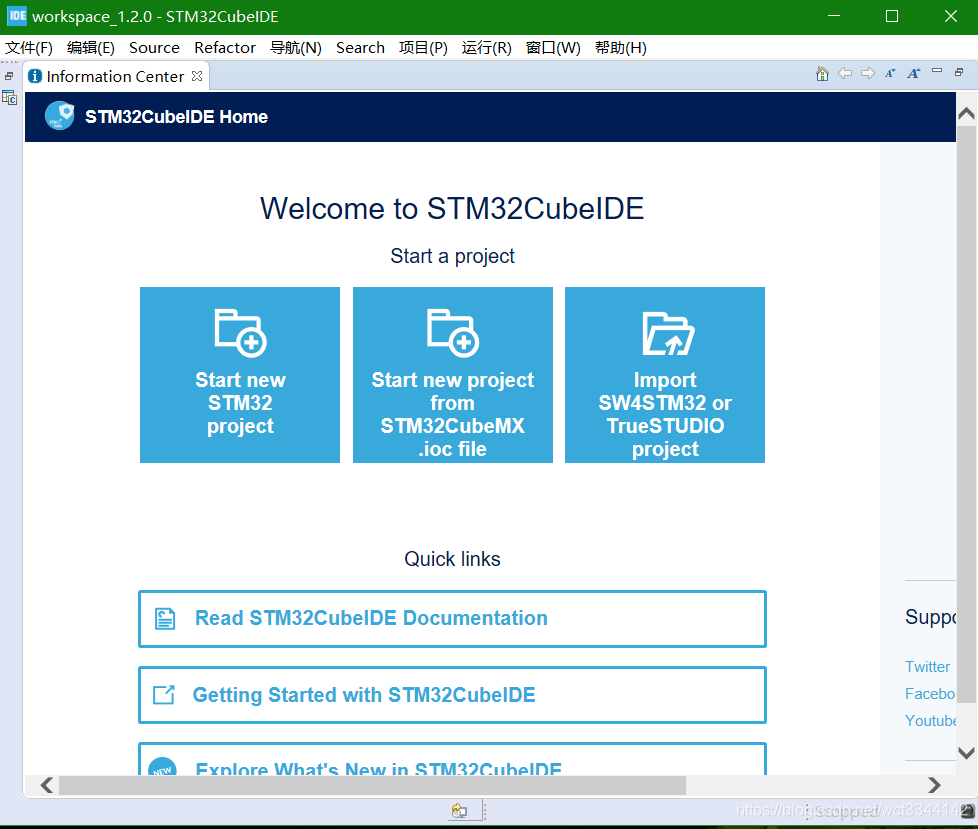Open the 导航(N) menu

coord(296,48)
